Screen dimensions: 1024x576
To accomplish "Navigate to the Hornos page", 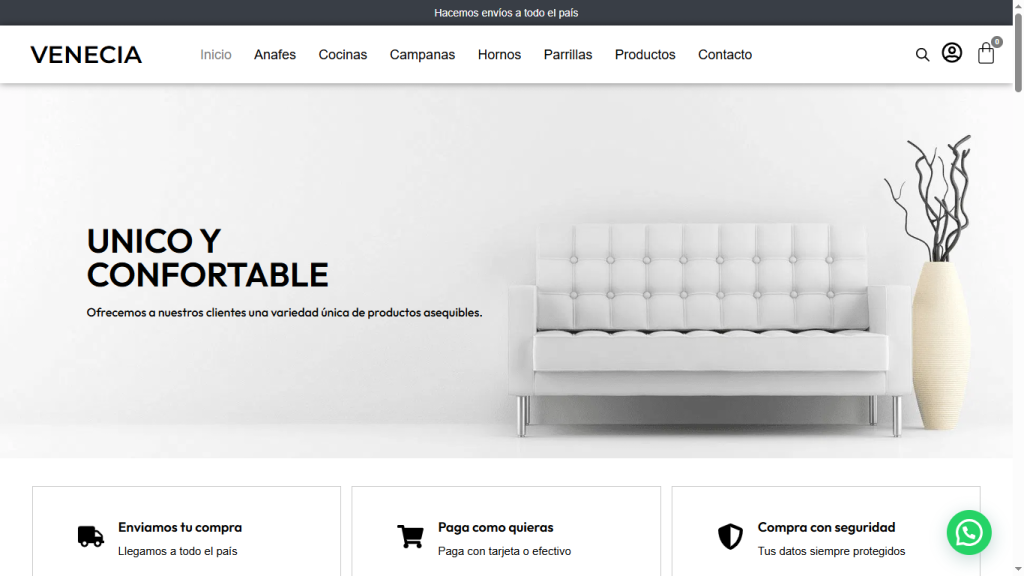I will pos(500,55).
